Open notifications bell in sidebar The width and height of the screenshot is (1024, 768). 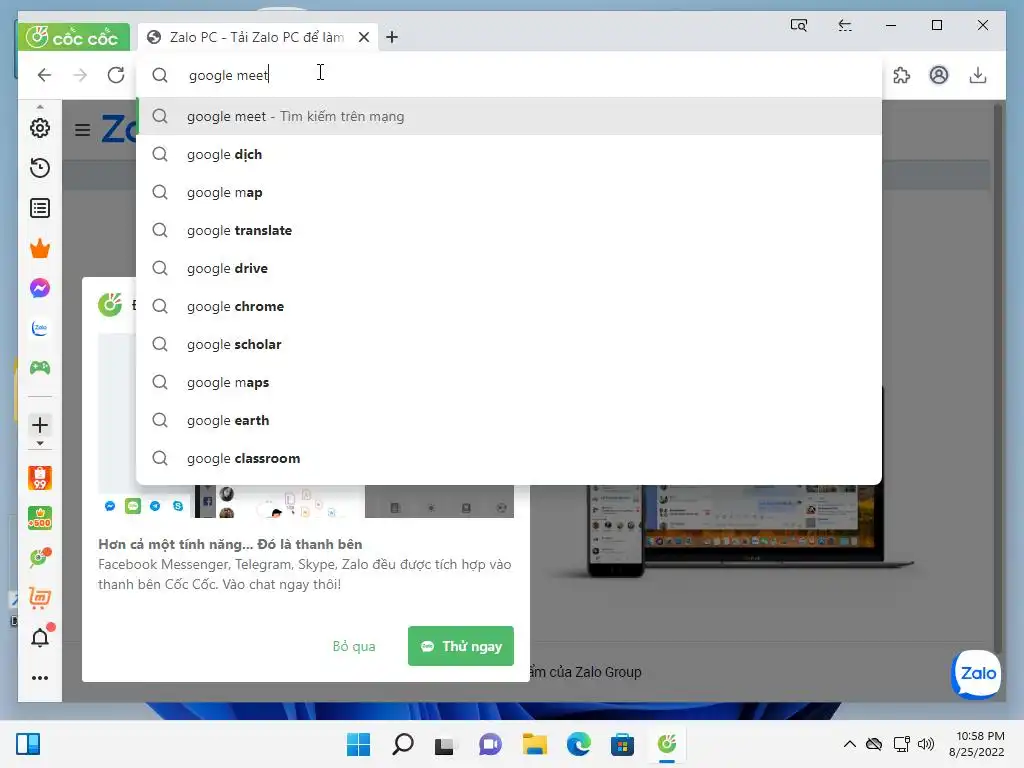click(x=40, y=637)
